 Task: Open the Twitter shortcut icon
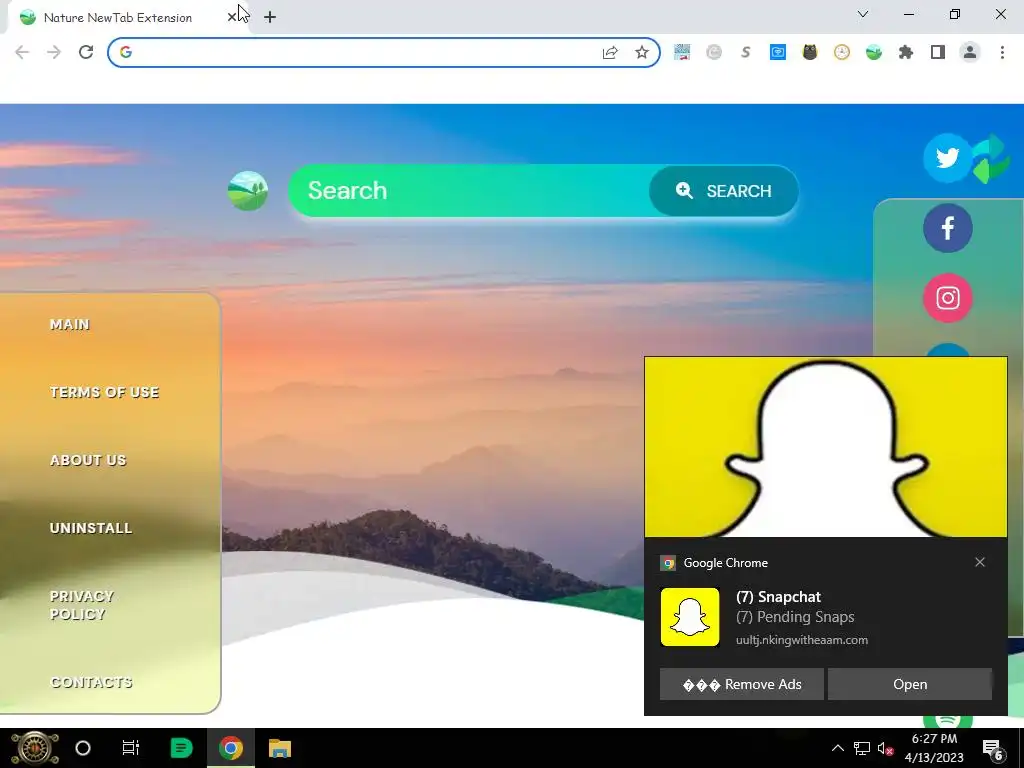click(947, 157)
